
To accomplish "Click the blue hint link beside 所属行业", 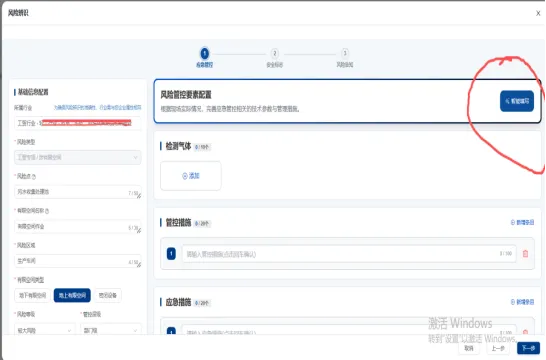I will point(98,108).
